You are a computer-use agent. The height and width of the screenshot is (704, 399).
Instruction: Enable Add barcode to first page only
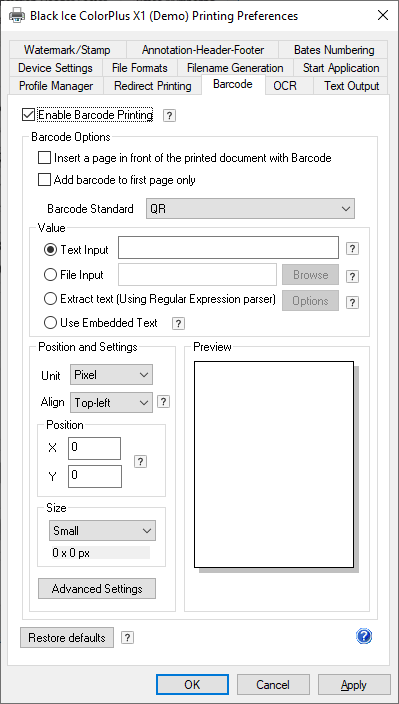44,180
